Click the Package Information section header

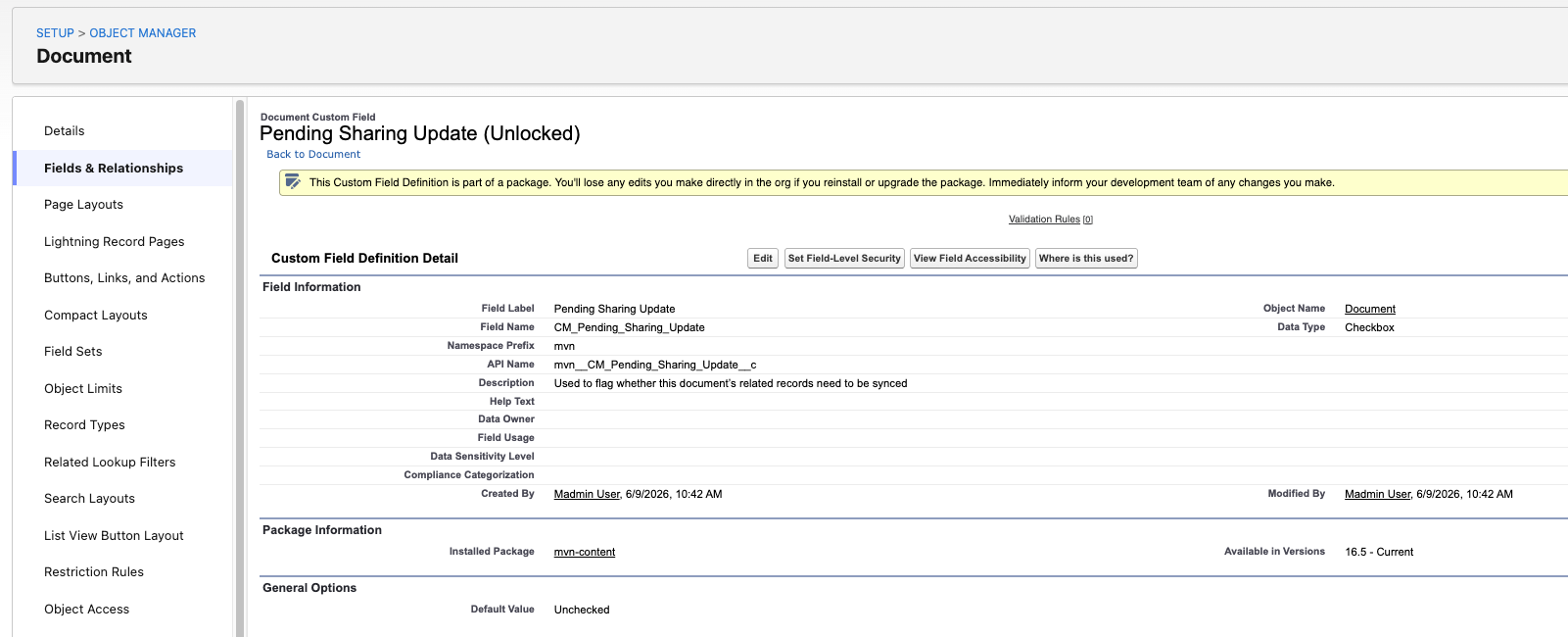[x=322, y=530]
